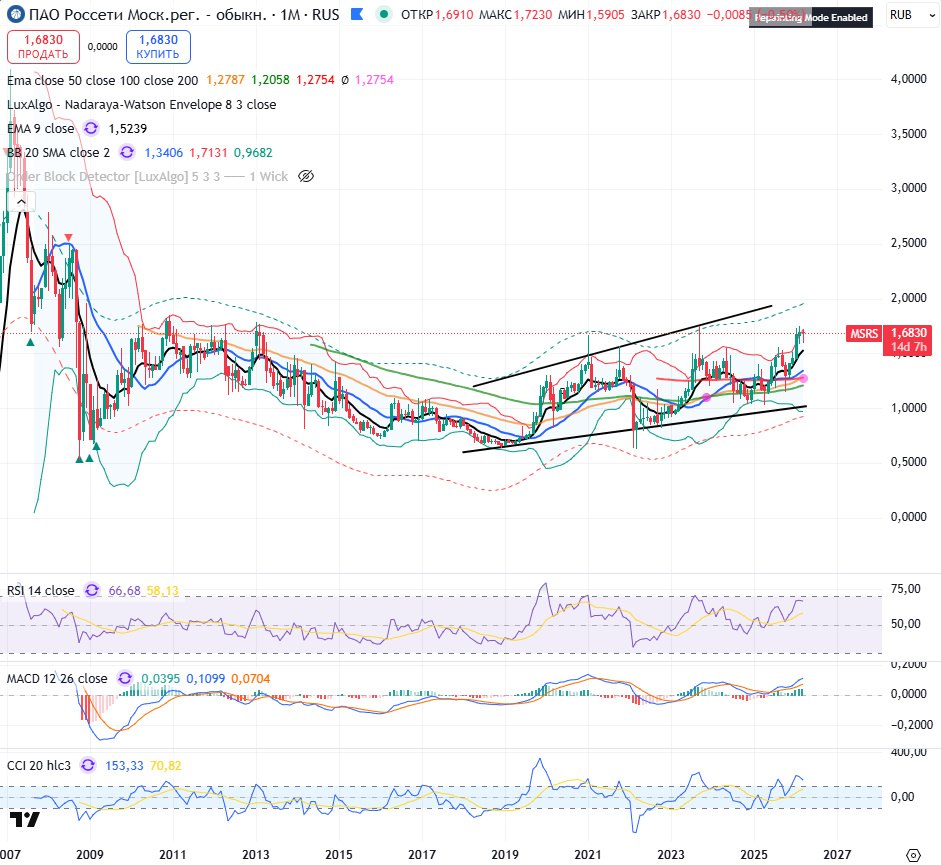Open the TradingView logo in the bottom-left corner
Screen dimensions: 941x865
pyautogui.click(x=25, y=820)
